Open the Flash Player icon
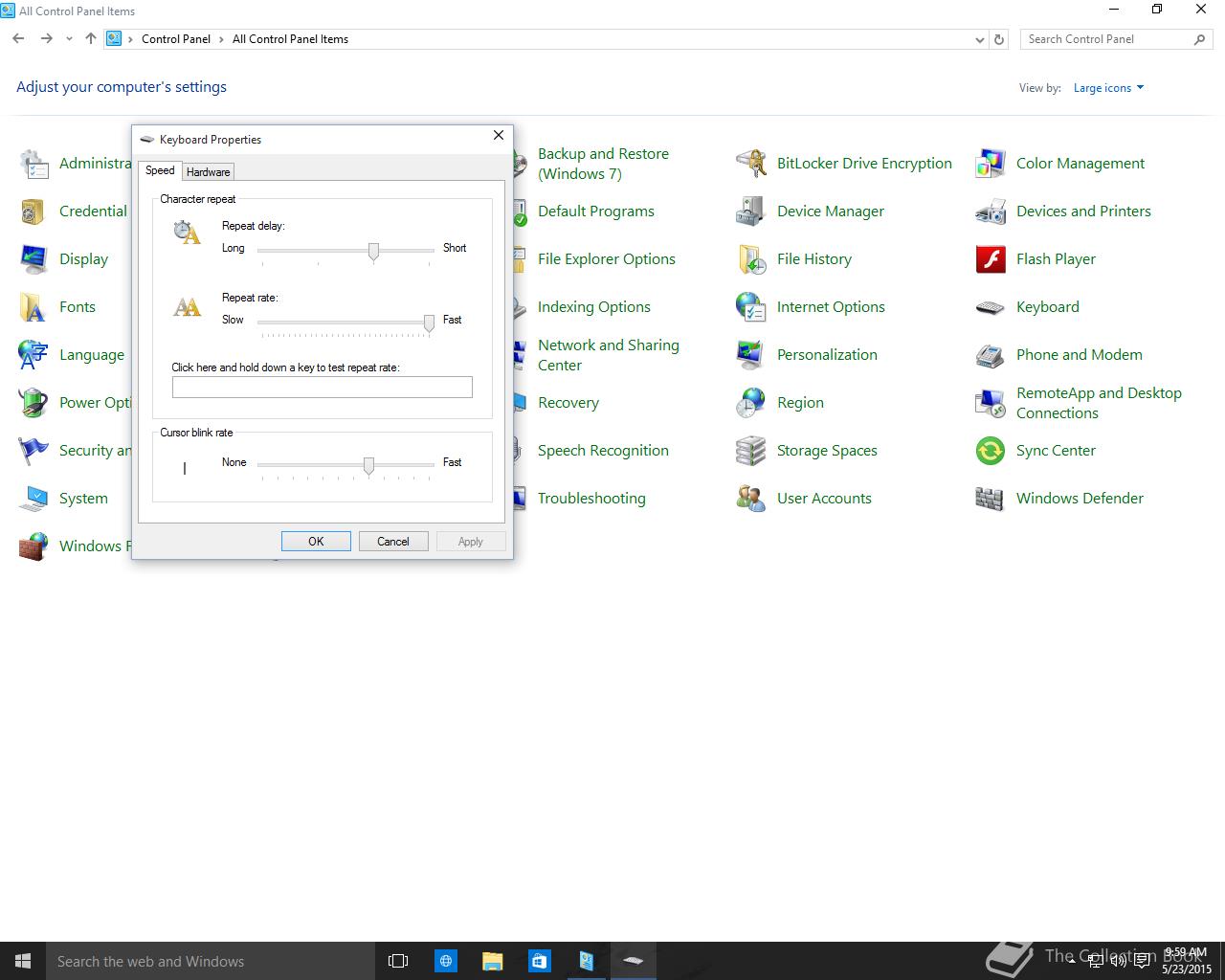1225x980 pixels. click(x=990, y=259)
